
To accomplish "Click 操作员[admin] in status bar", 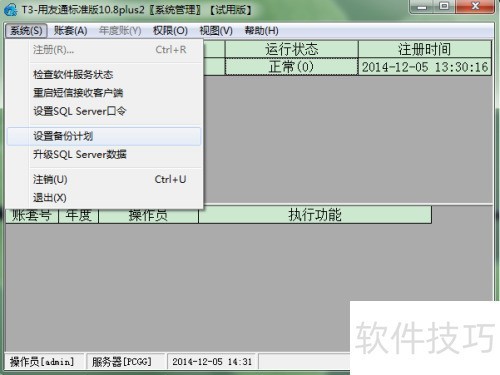I will tap(43, 362).
